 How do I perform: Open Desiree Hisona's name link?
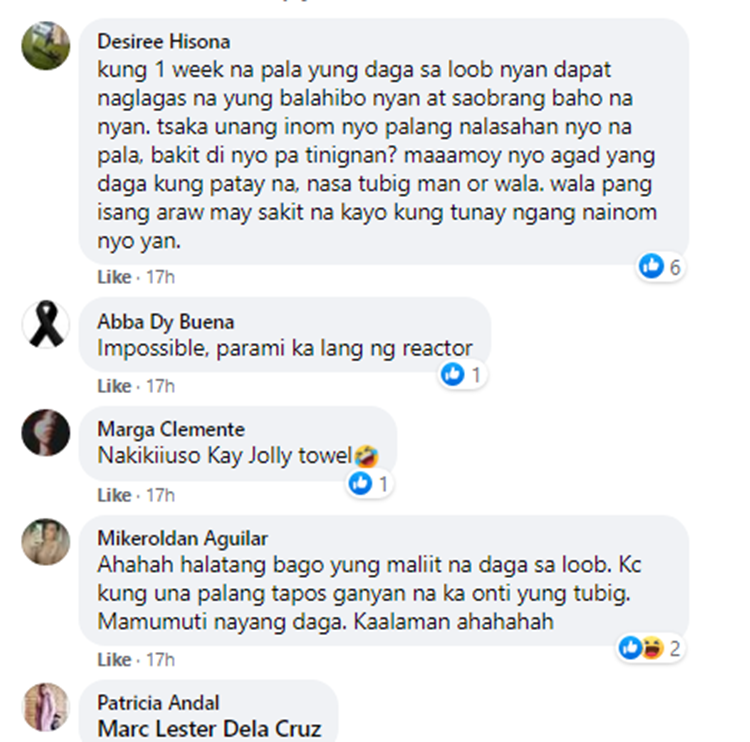click(164, 42)
